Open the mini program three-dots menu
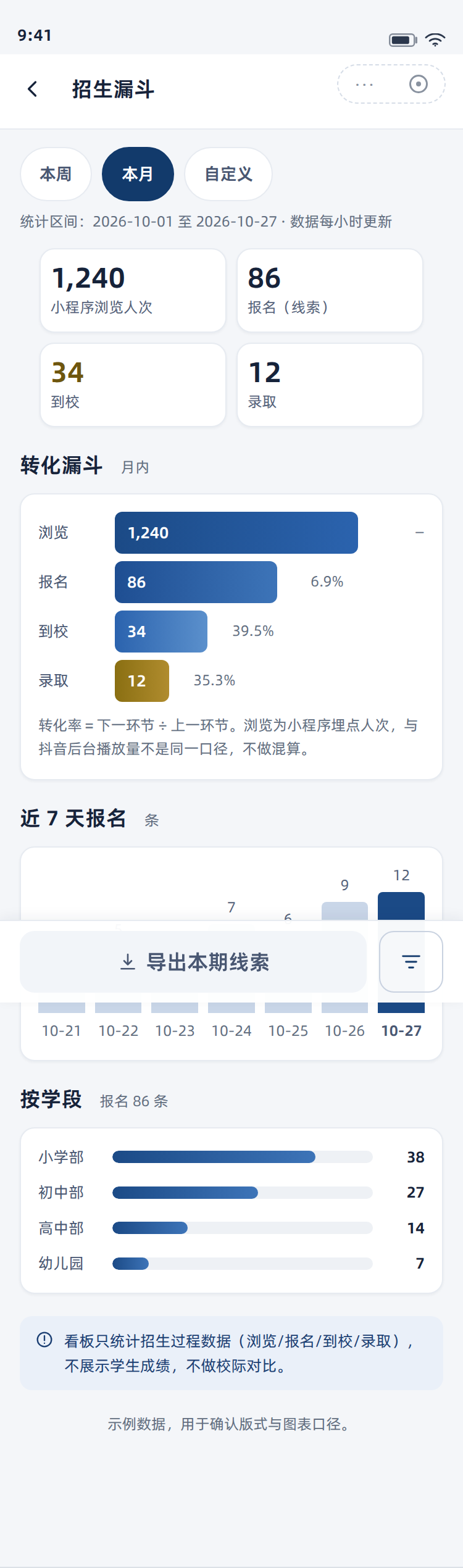 pos(364,84)
